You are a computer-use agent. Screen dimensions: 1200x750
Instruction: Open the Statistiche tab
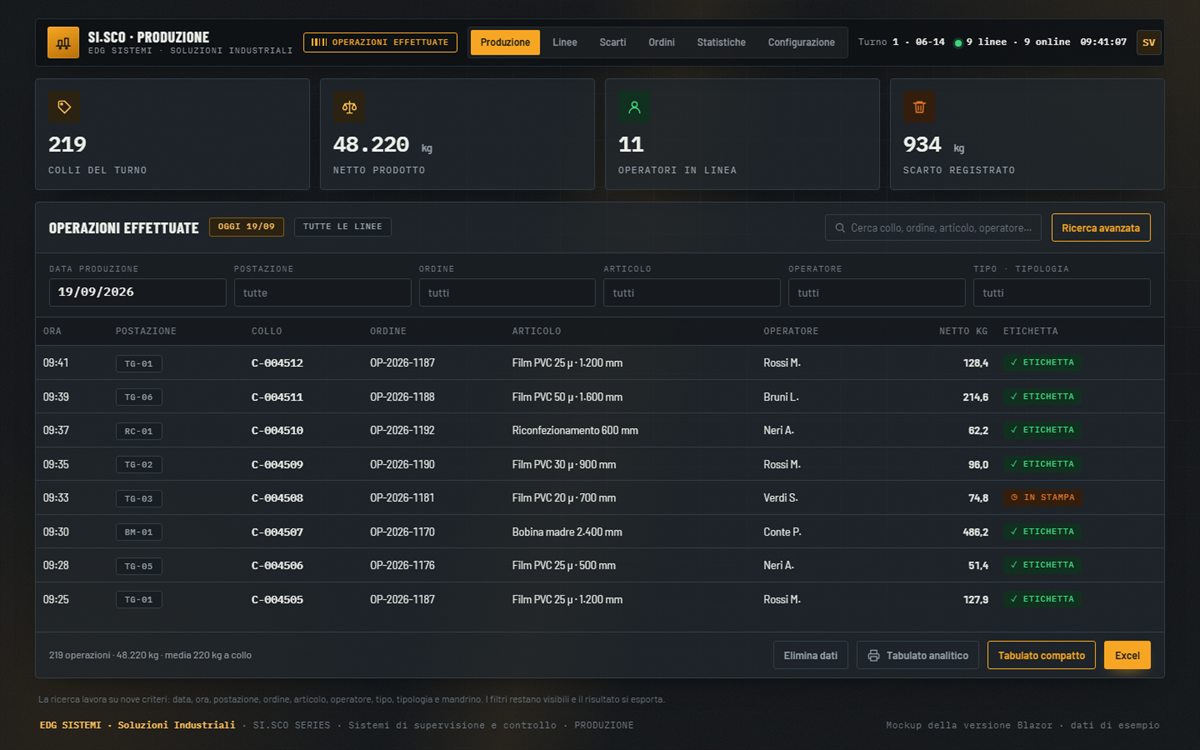[x=721, y=43]
